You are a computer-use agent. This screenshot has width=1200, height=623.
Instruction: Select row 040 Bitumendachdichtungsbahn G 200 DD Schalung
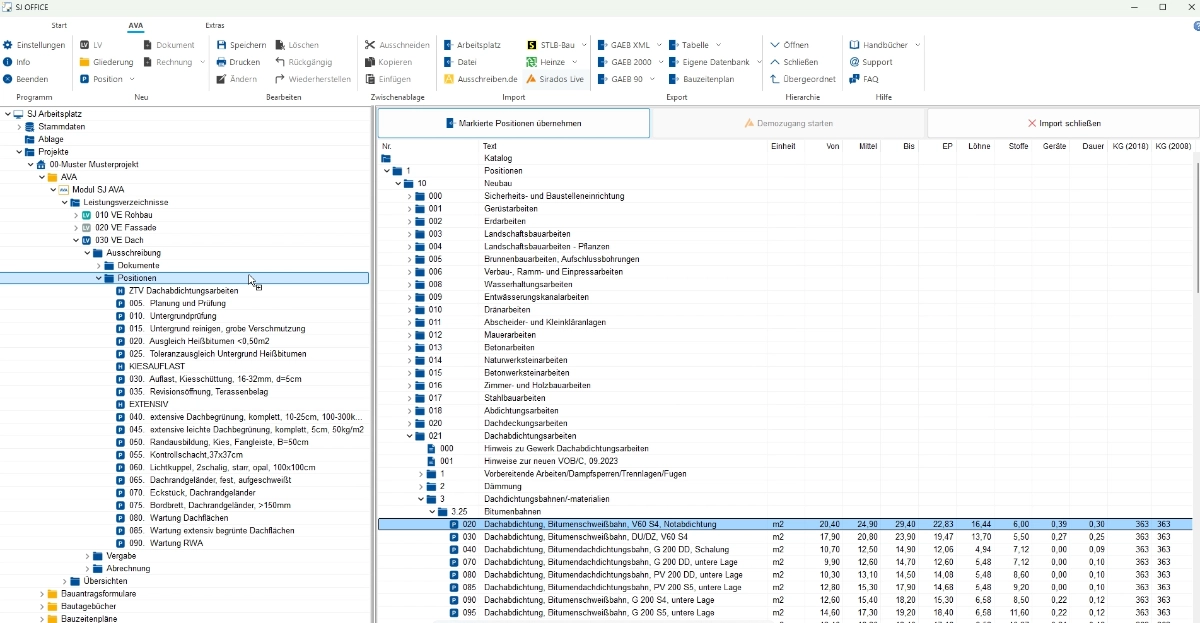[x=600, y=550]
